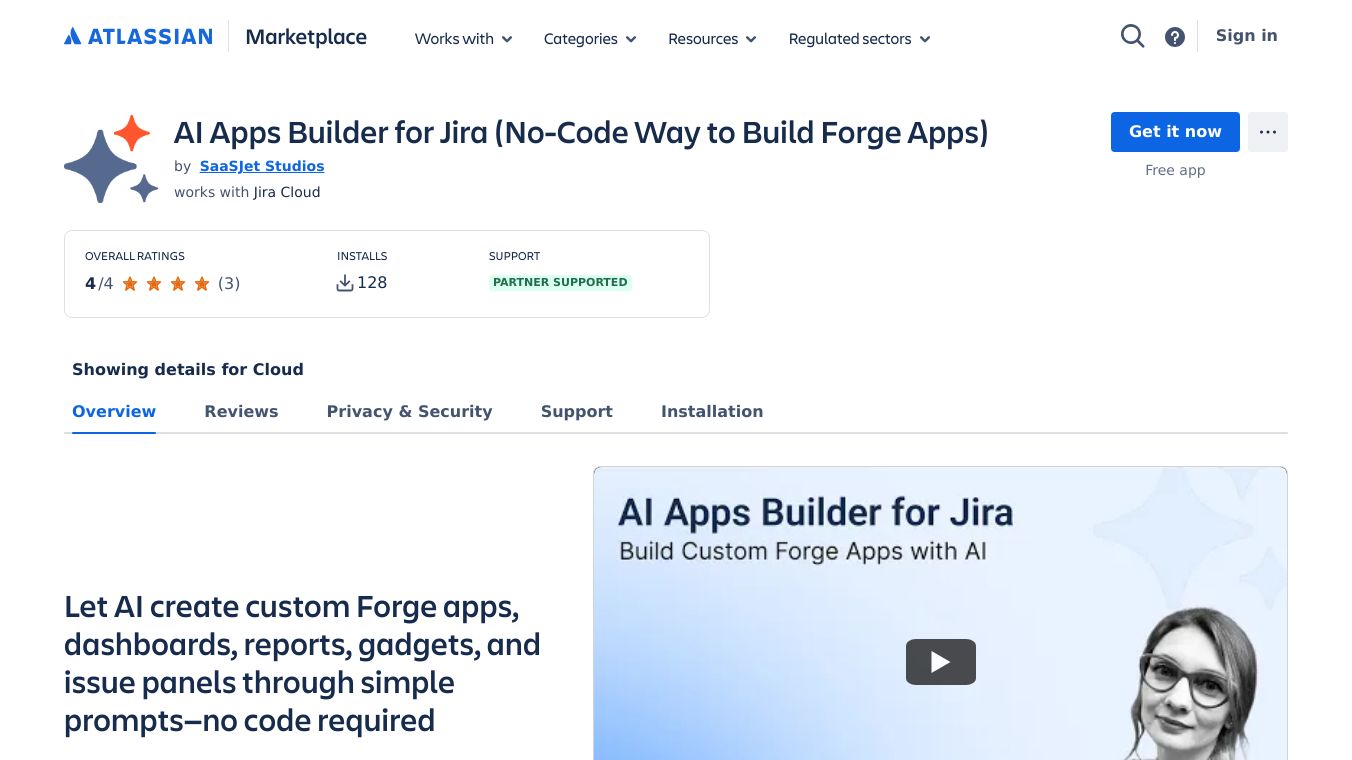Click the Atlassian logo
1352x760 pixels.
point(138,36)
